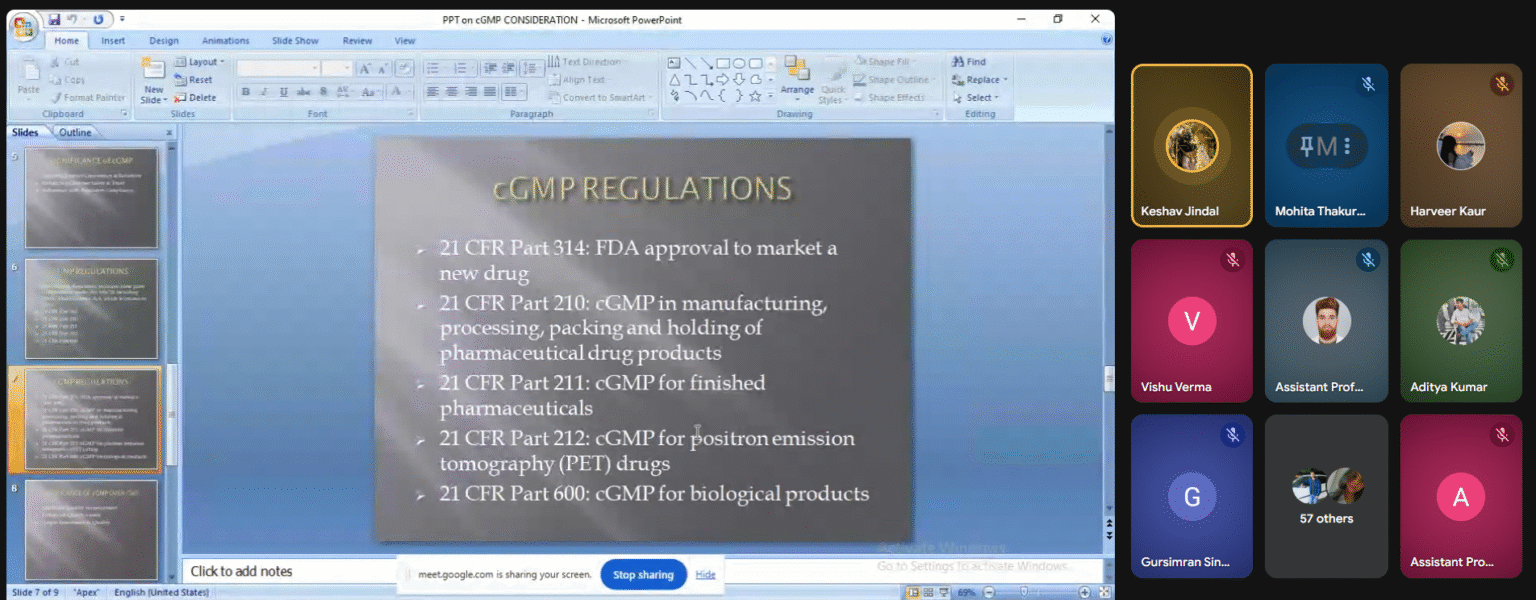
Task: Click the New Slide icon
Action: pos(152,70)
